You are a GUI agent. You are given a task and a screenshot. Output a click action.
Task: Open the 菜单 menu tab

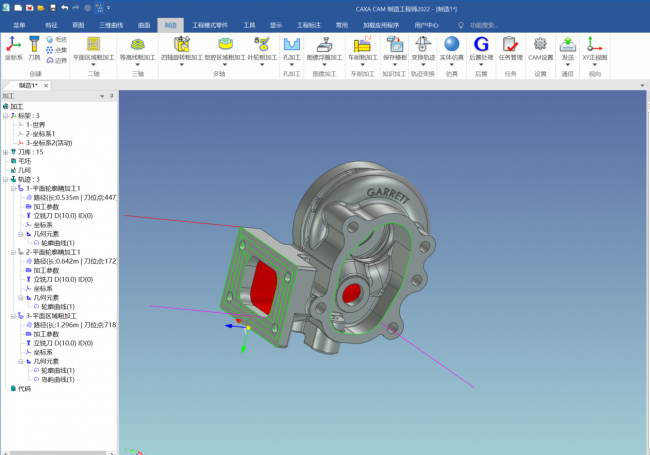pyautogui.click(x=18, y=22)
